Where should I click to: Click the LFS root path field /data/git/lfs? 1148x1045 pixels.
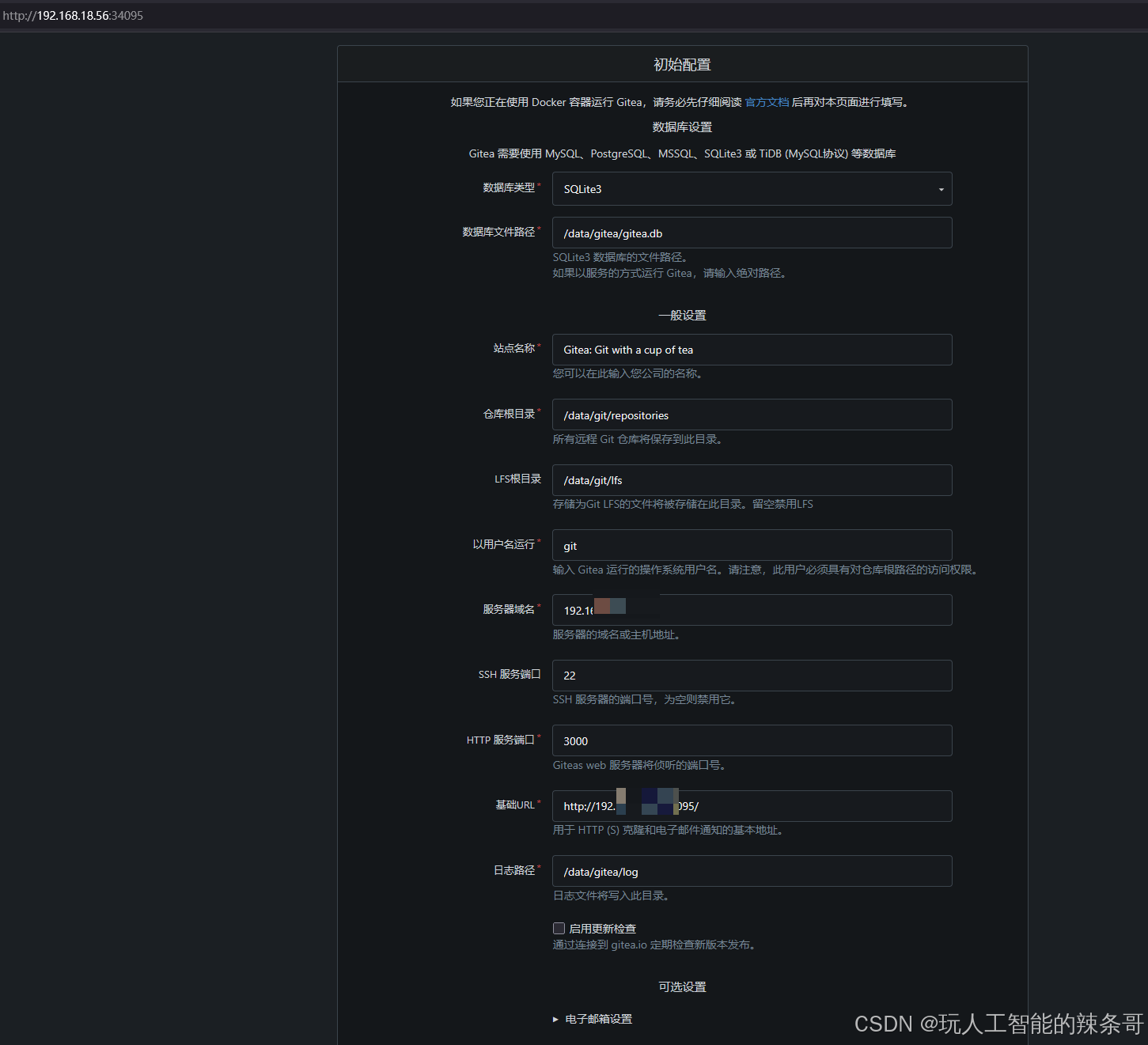(x=752, y=480)
